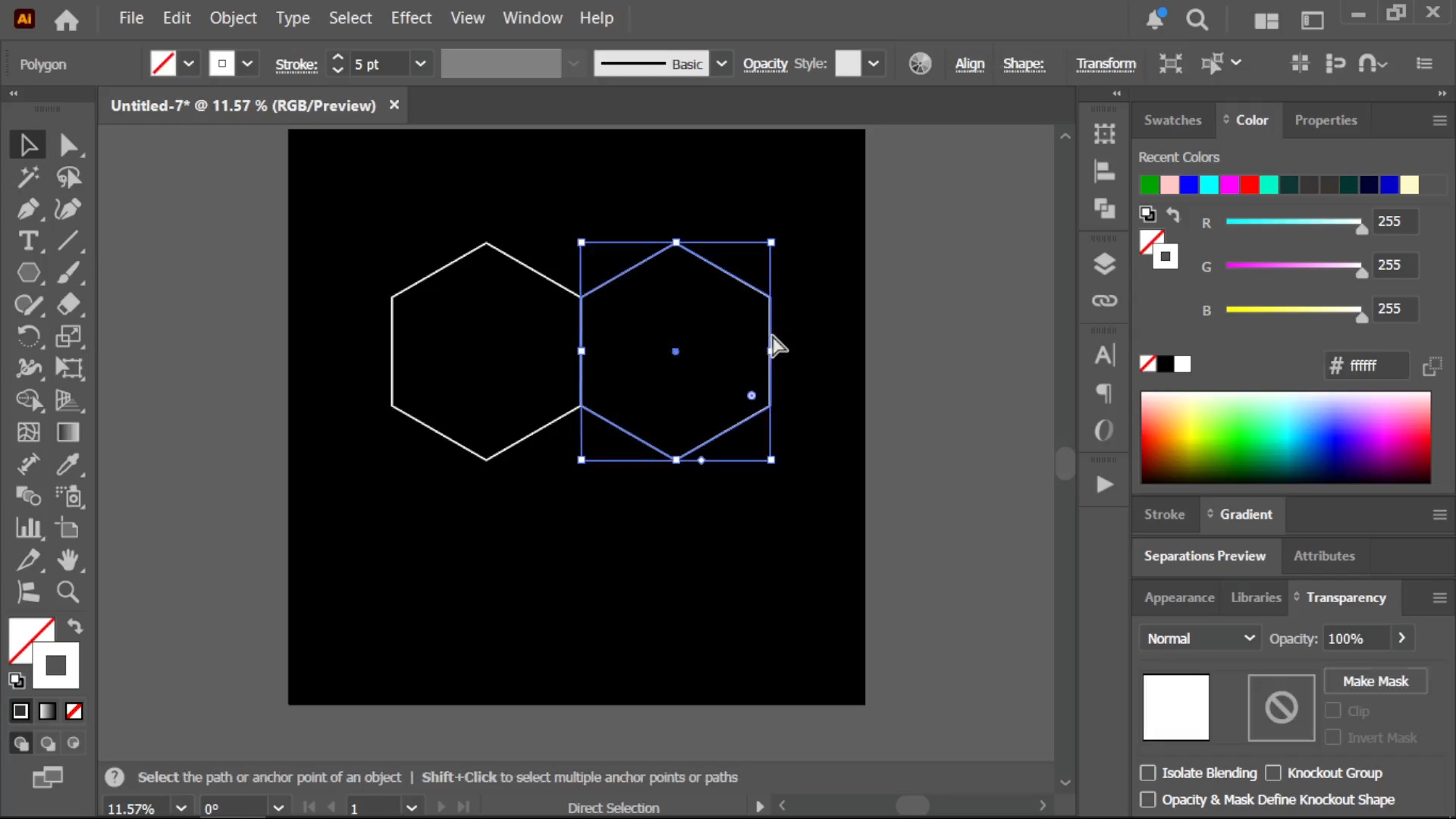Open the stroke color dropdown in control bar
1456x819 pixels.
[x=246, y=64]
